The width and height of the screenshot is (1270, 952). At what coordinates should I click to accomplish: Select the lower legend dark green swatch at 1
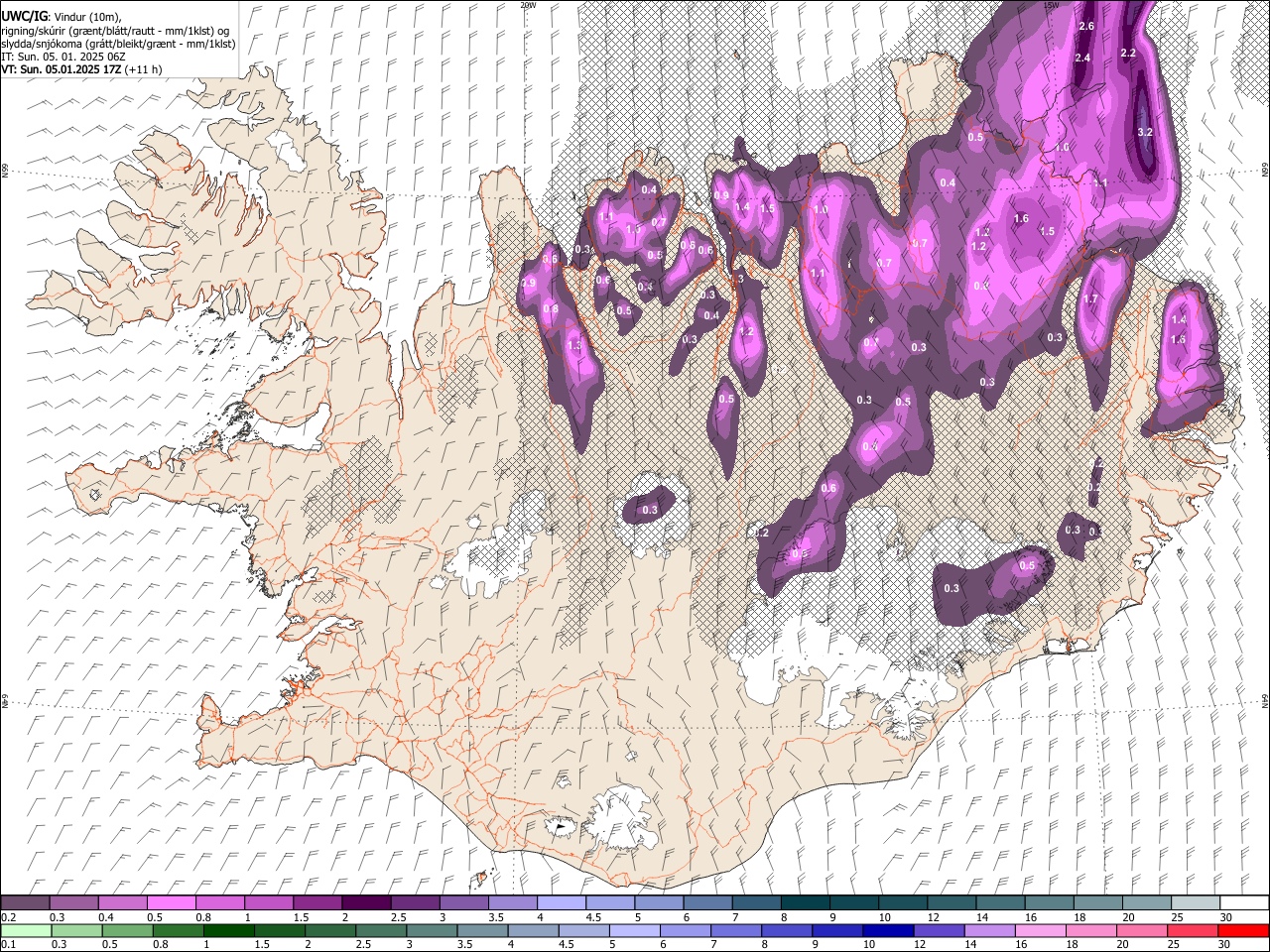pos(228,930)
